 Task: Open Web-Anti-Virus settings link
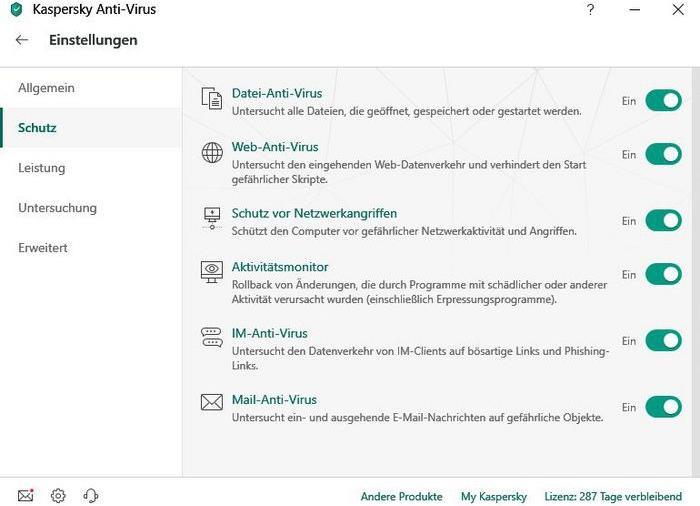pyautogui.click(x=275, y=147)
